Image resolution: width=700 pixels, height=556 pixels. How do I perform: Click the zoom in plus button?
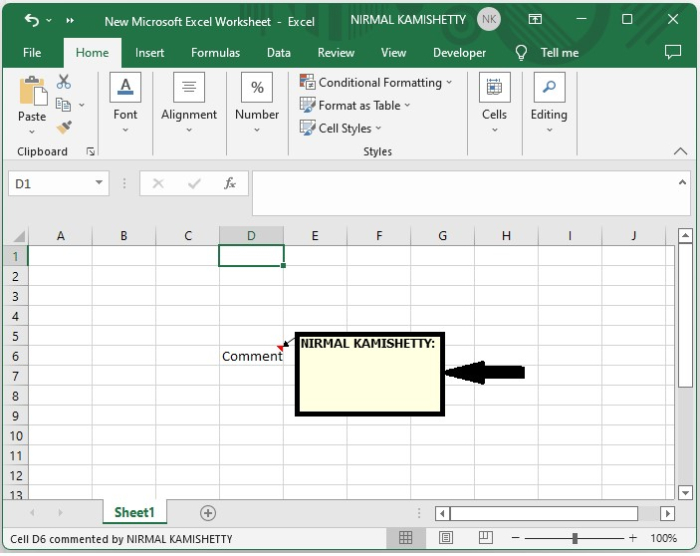pyautogui.click(x=633, y=538)
